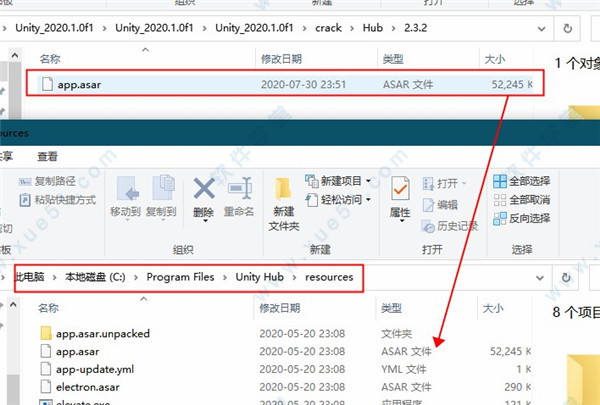Click the Program Files breadcrumb
This screenshot has width=600, height=405.
(180, 277)
